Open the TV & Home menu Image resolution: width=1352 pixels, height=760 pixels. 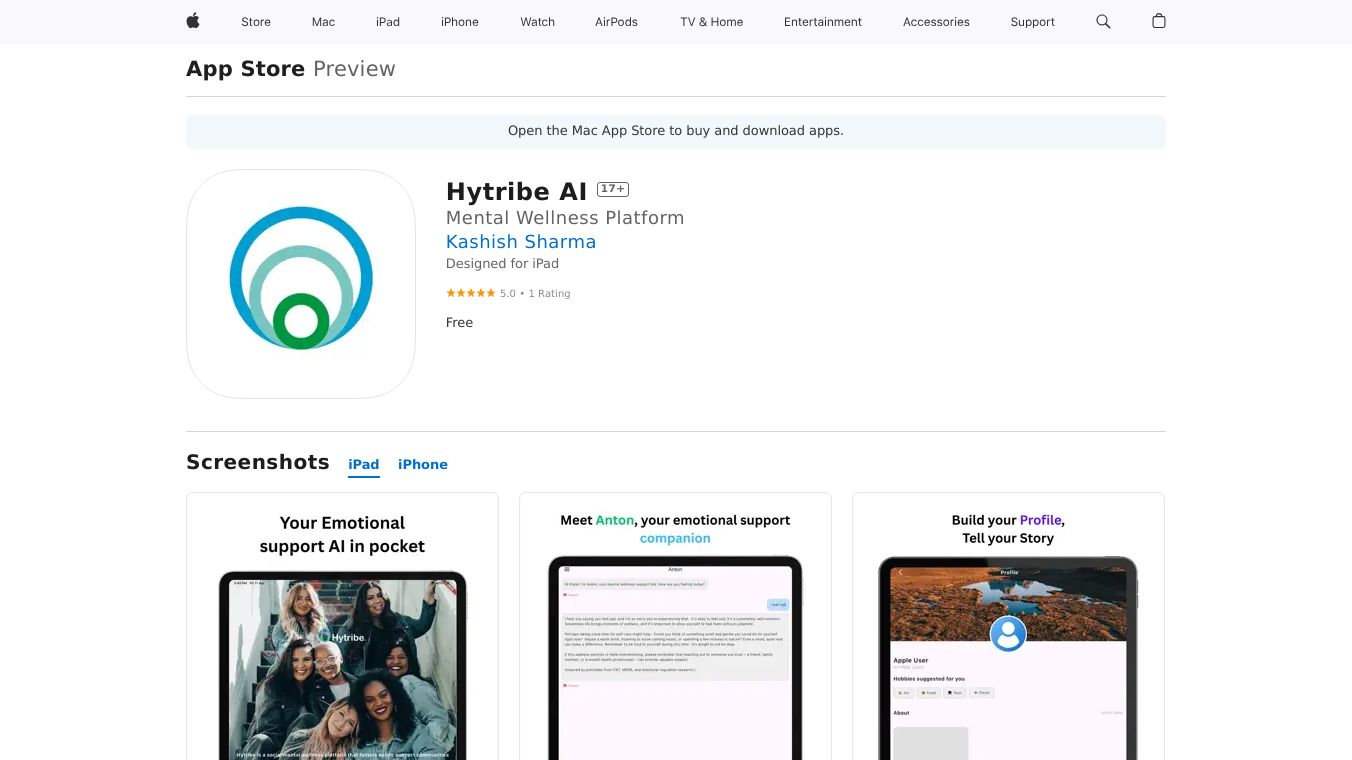pos(712,22)
